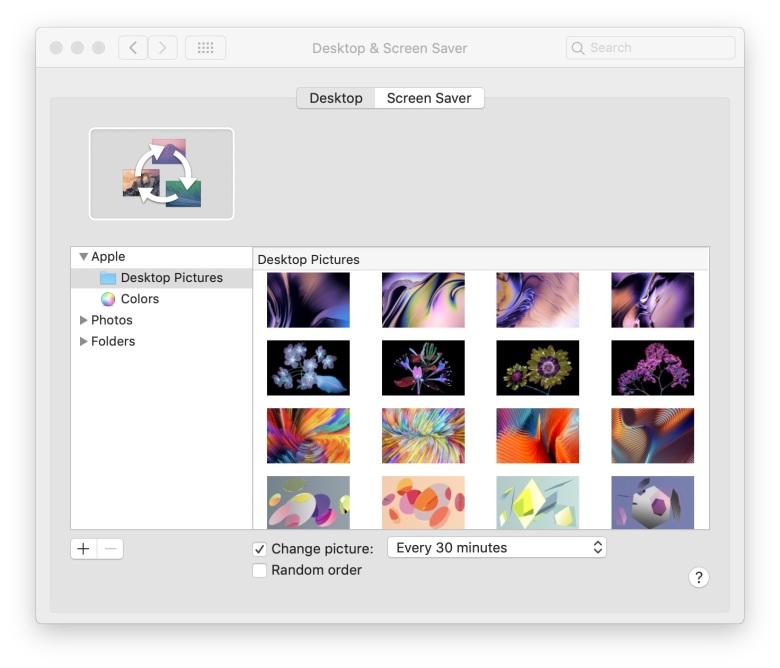Image resolution: width=780 pixels, height=668 pixels.
Task: Click the Search field in title bar
Action: pos(650,48)
